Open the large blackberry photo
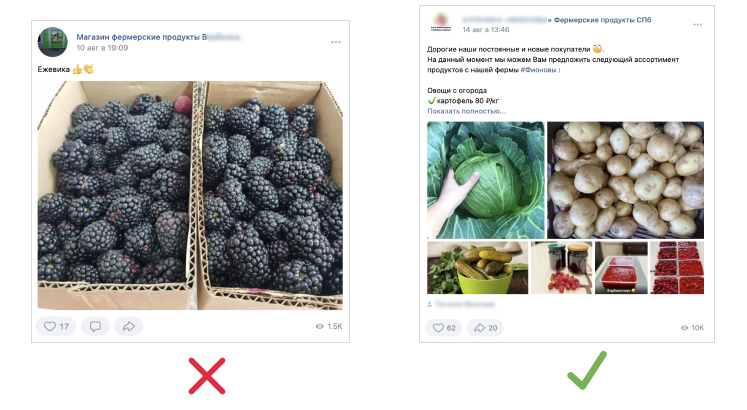747x410 pixels. tap(190, 195)
